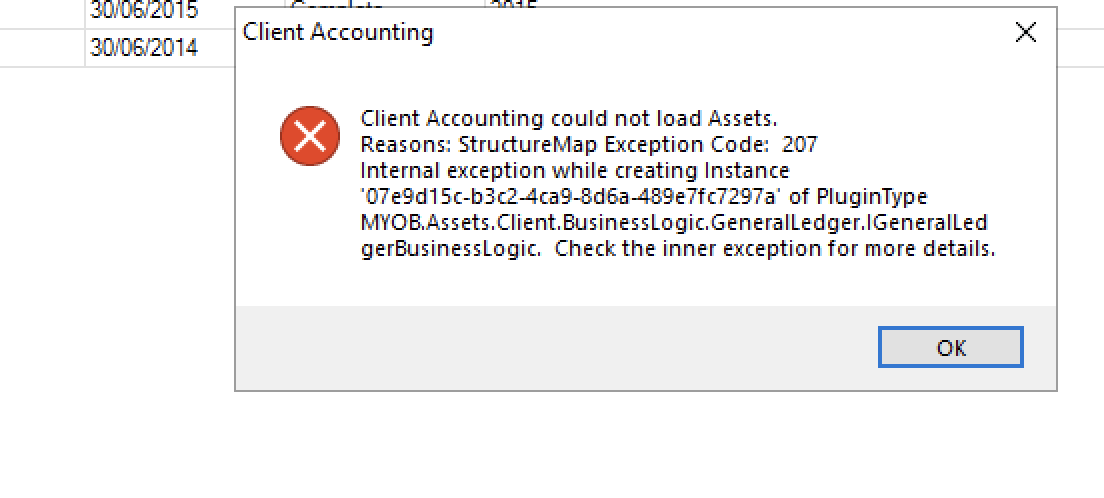Click the 'Internal exception while creating Instance' line
1104x498 pixels.
(574, 170)
